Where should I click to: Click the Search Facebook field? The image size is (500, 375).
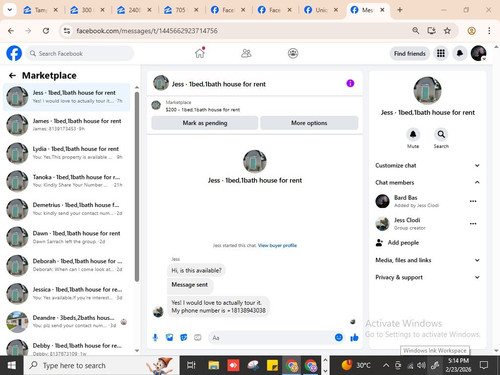tap(80, 53)
